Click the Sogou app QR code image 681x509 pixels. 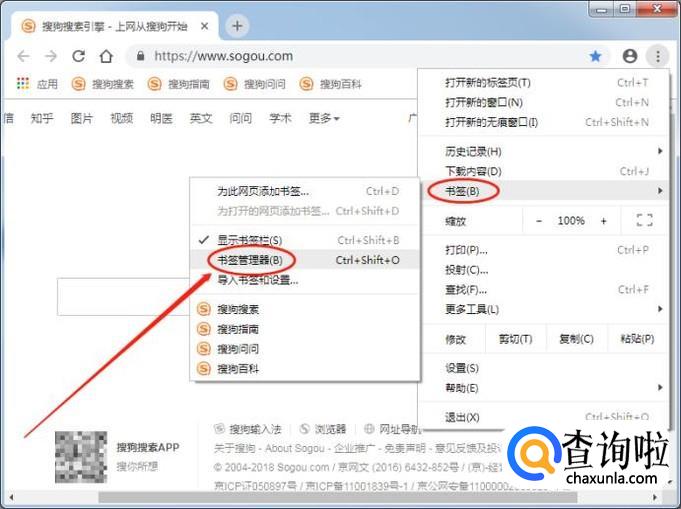81,457
